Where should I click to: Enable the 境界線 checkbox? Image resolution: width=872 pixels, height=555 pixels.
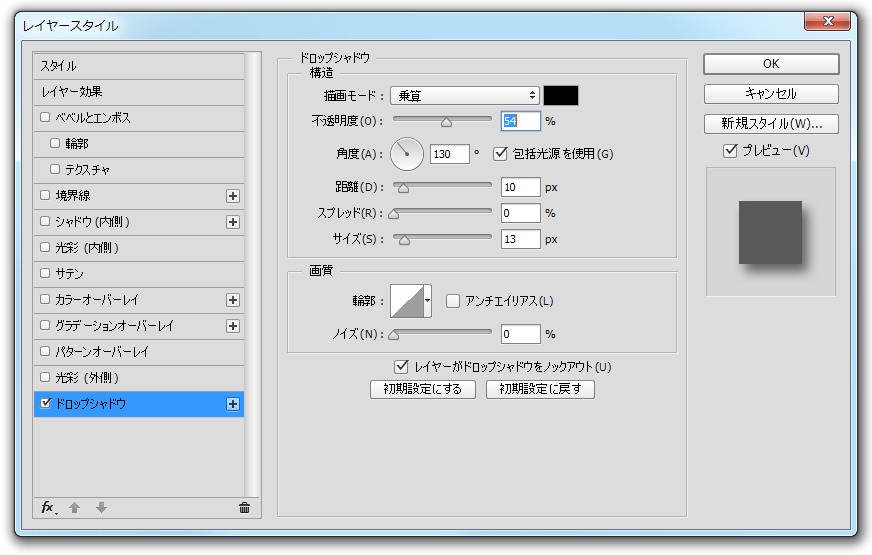[46, 195]
